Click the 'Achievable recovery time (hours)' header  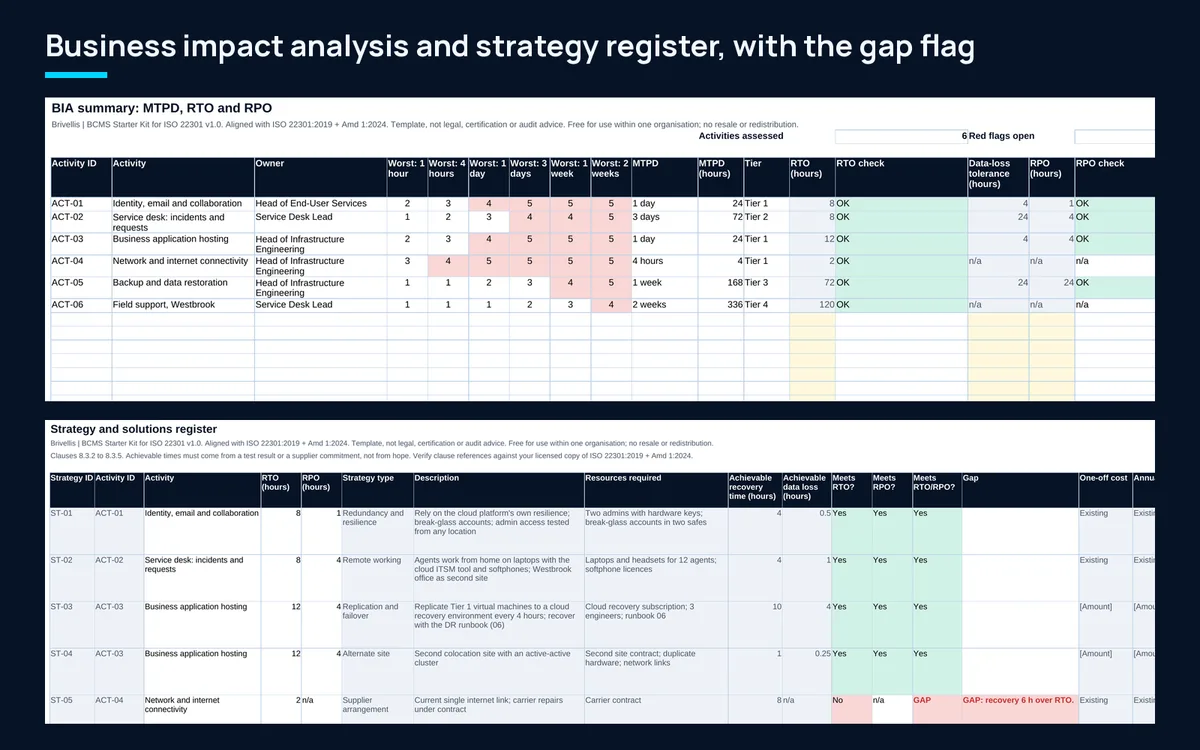point(755,489)
